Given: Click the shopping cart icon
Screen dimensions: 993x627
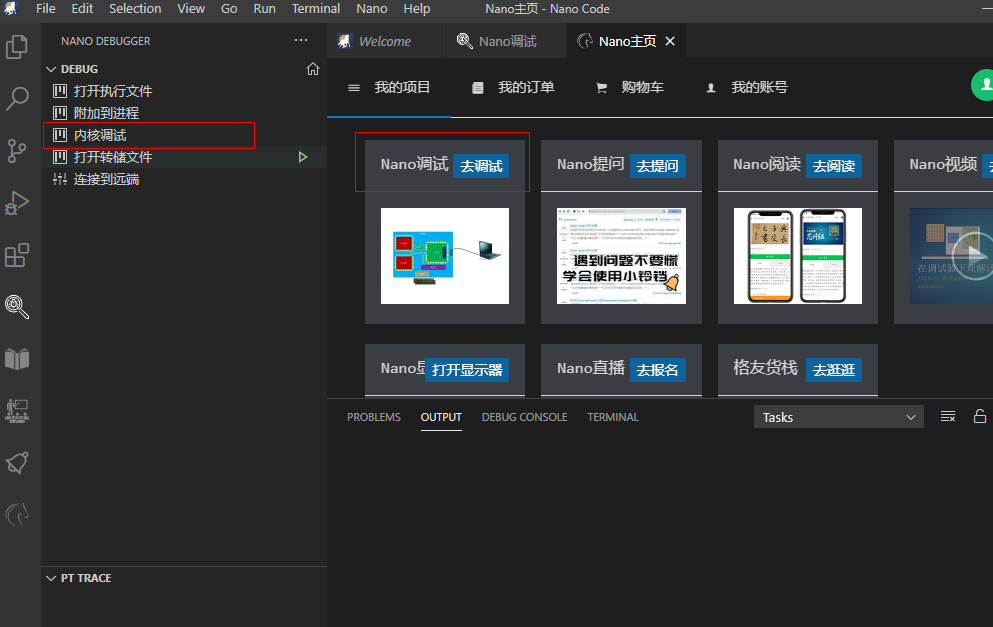Looking at the screenshot, I should coord(602,88).
